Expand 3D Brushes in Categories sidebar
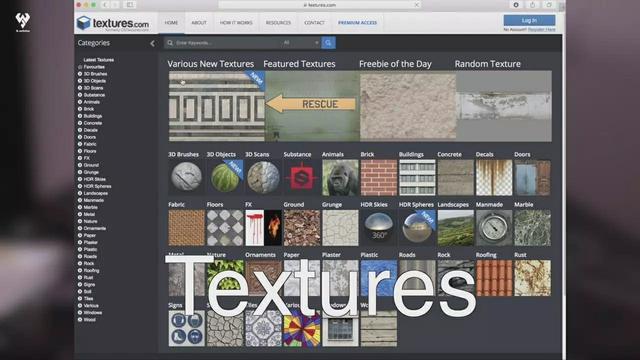This screenshot has height=360, width=640. point(80,74)
